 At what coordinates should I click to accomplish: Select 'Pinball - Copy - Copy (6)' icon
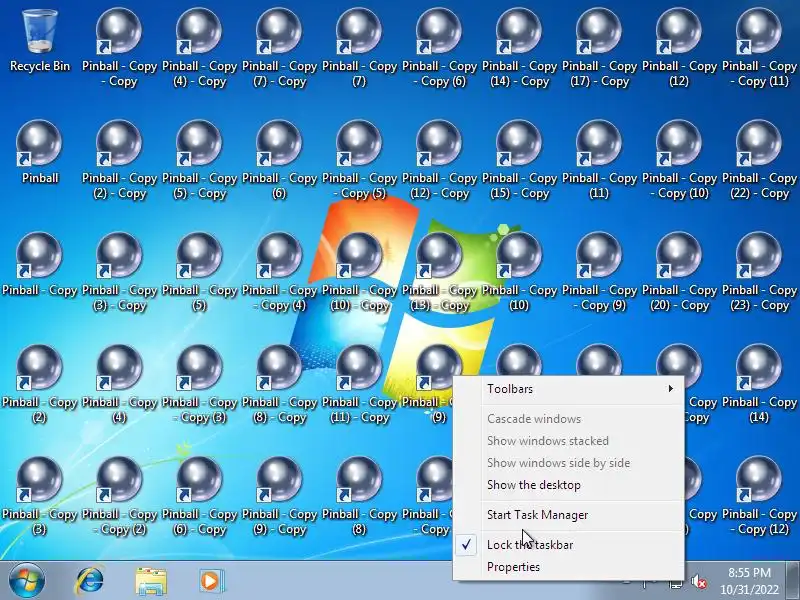point(439,47)
